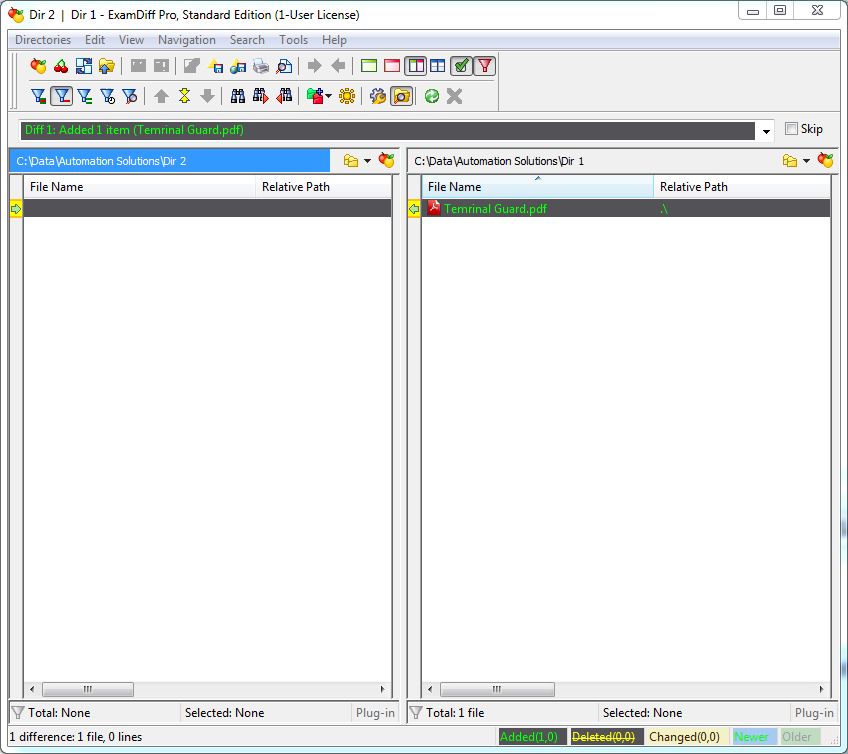Viewport: 848px width, 754px height.
Task: Toggle the green checkmark toolbar button
Action: coord(461,66)
